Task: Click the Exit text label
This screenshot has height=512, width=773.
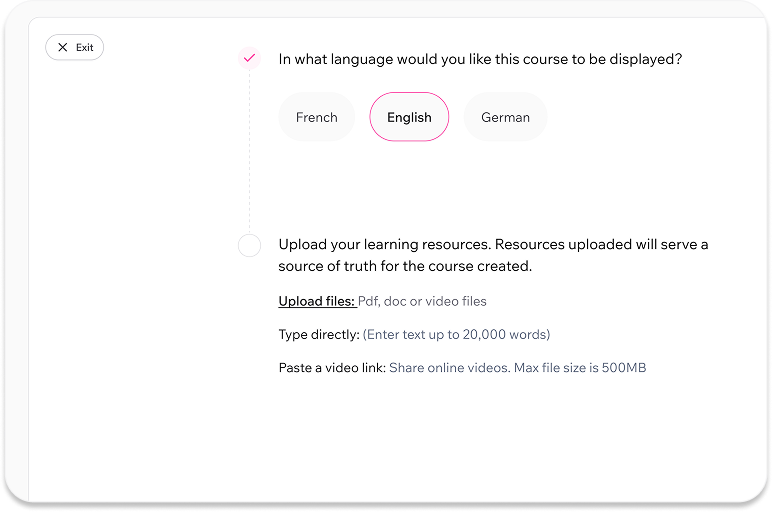Action: pos(84,47)
